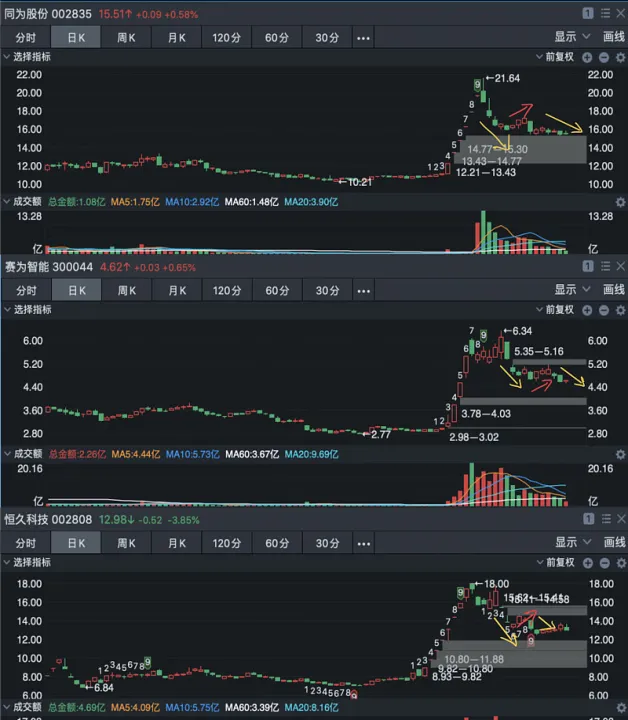Image resolution: width=628 pixels, height=720 pixels.
Task: Click 赛为智能 300044 stock title
Action: pos(49,267)
